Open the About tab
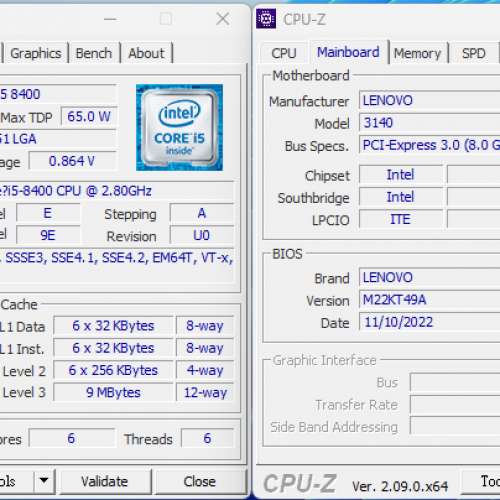The image size is (500, 500). click(146, 53)
